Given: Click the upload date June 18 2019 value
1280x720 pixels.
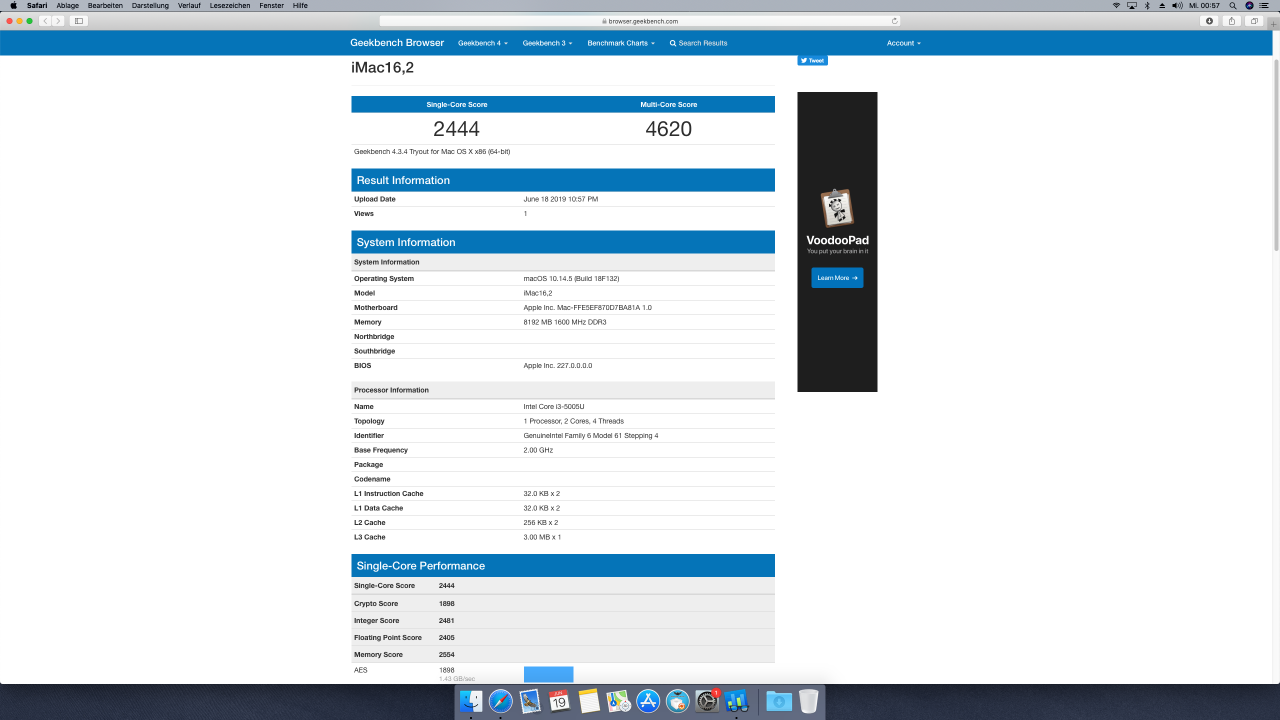Looking at the screenshot, I should coord(561,199).
